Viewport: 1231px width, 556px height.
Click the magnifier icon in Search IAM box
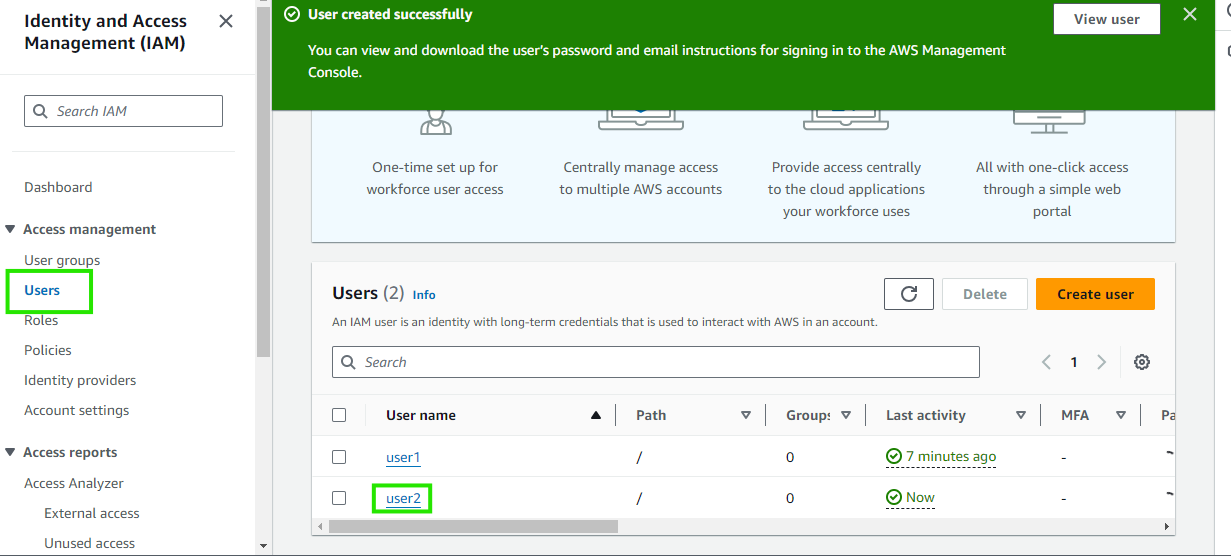tap(41, 111)
